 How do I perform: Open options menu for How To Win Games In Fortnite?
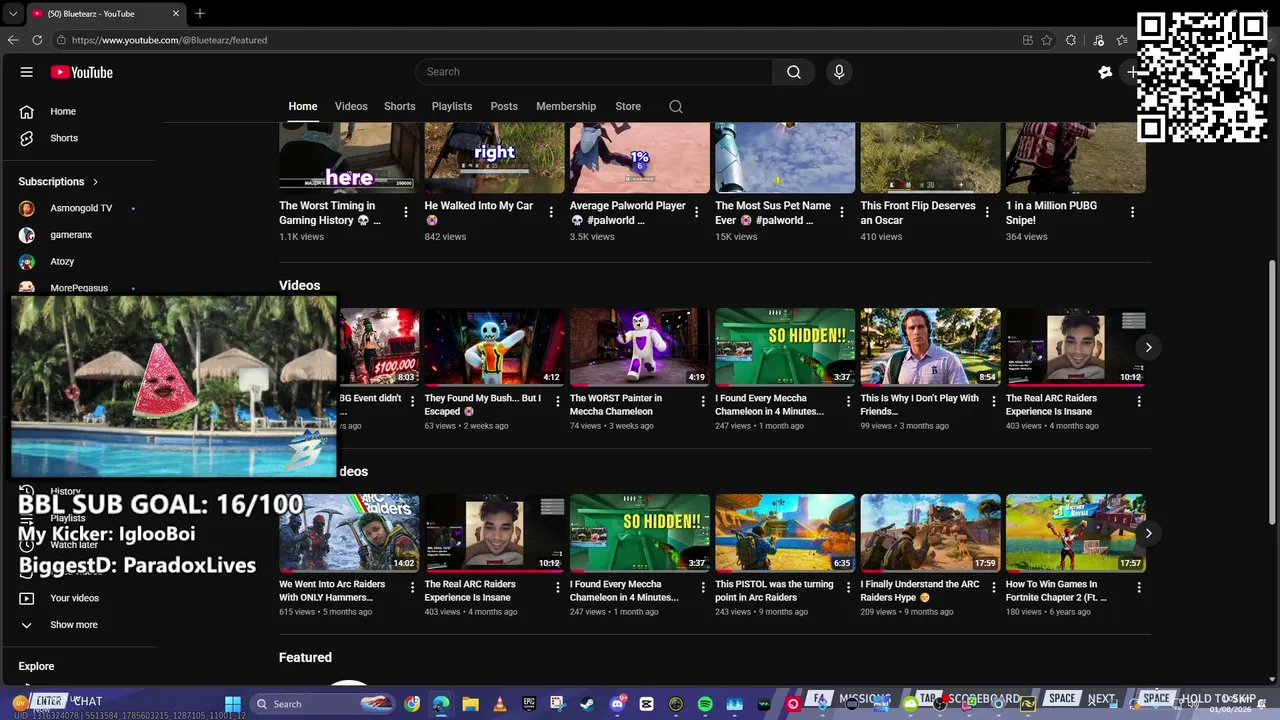coord(1139,588)
